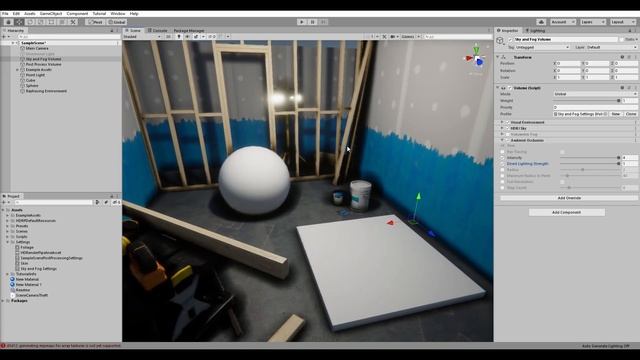Open the GameObject menu
Screen dimensions: 640x360
coord(51,13)
